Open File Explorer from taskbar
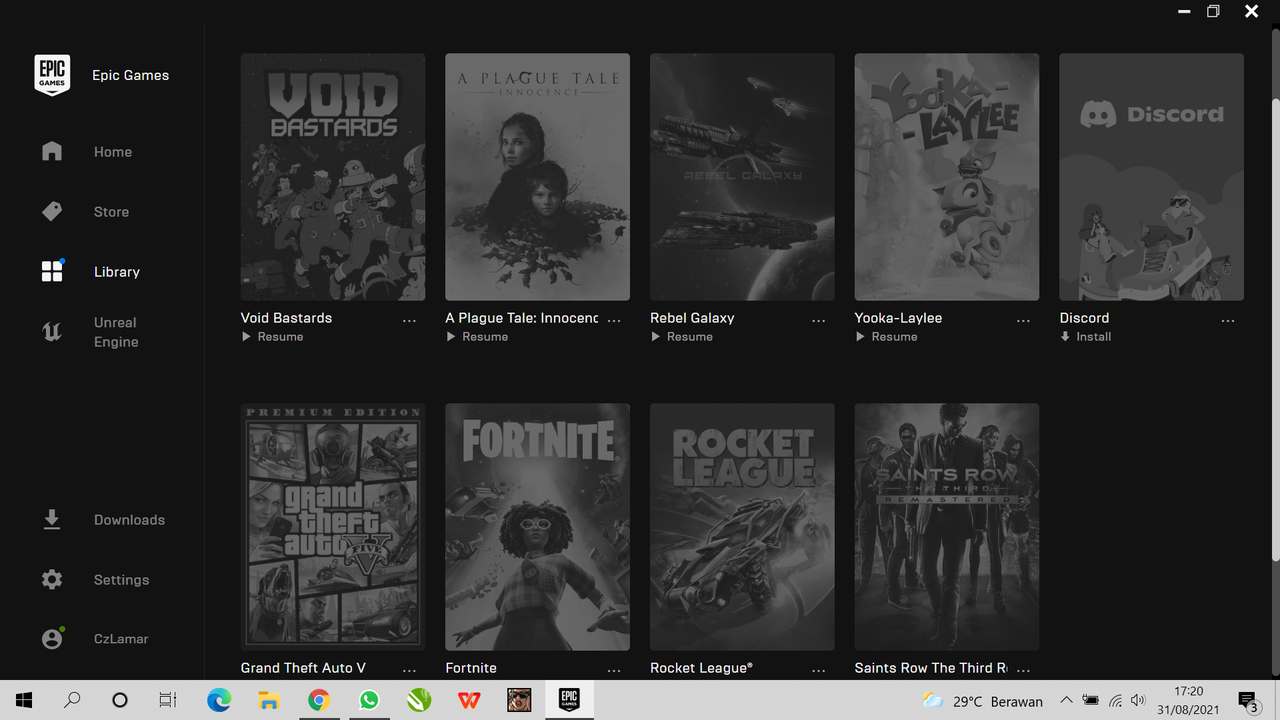The width and height of the screenshot is (1280, 720). click(269, 700)
